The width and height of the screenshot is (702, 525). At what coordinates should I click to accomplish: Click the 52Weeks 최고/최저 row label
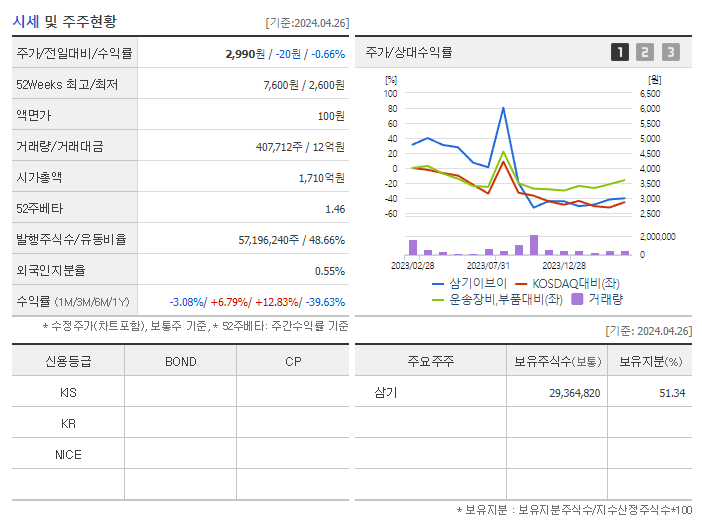67,85
